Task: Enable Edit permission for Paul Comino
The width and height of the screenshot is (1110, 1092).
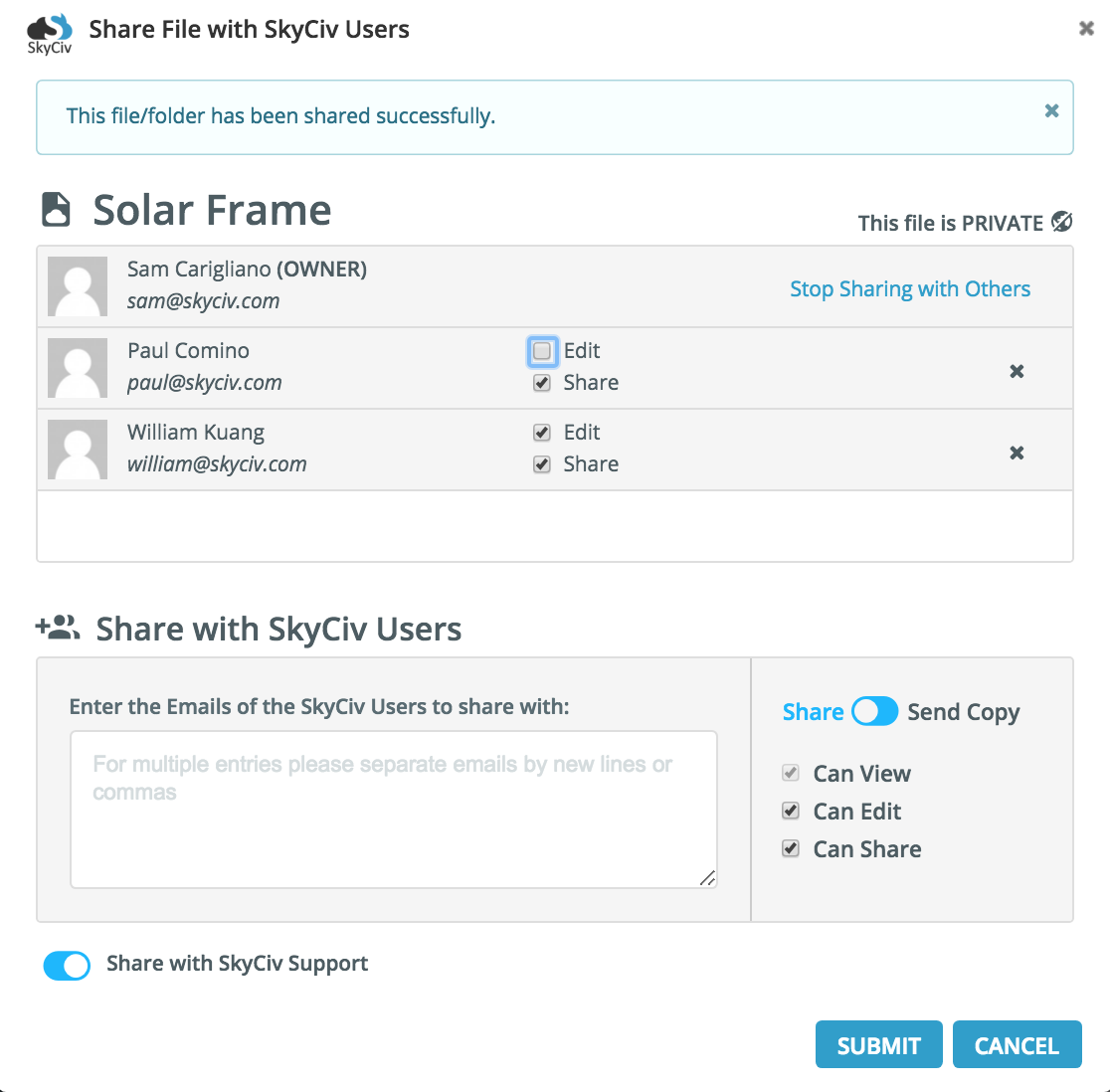Action: [x=542, y=351]
